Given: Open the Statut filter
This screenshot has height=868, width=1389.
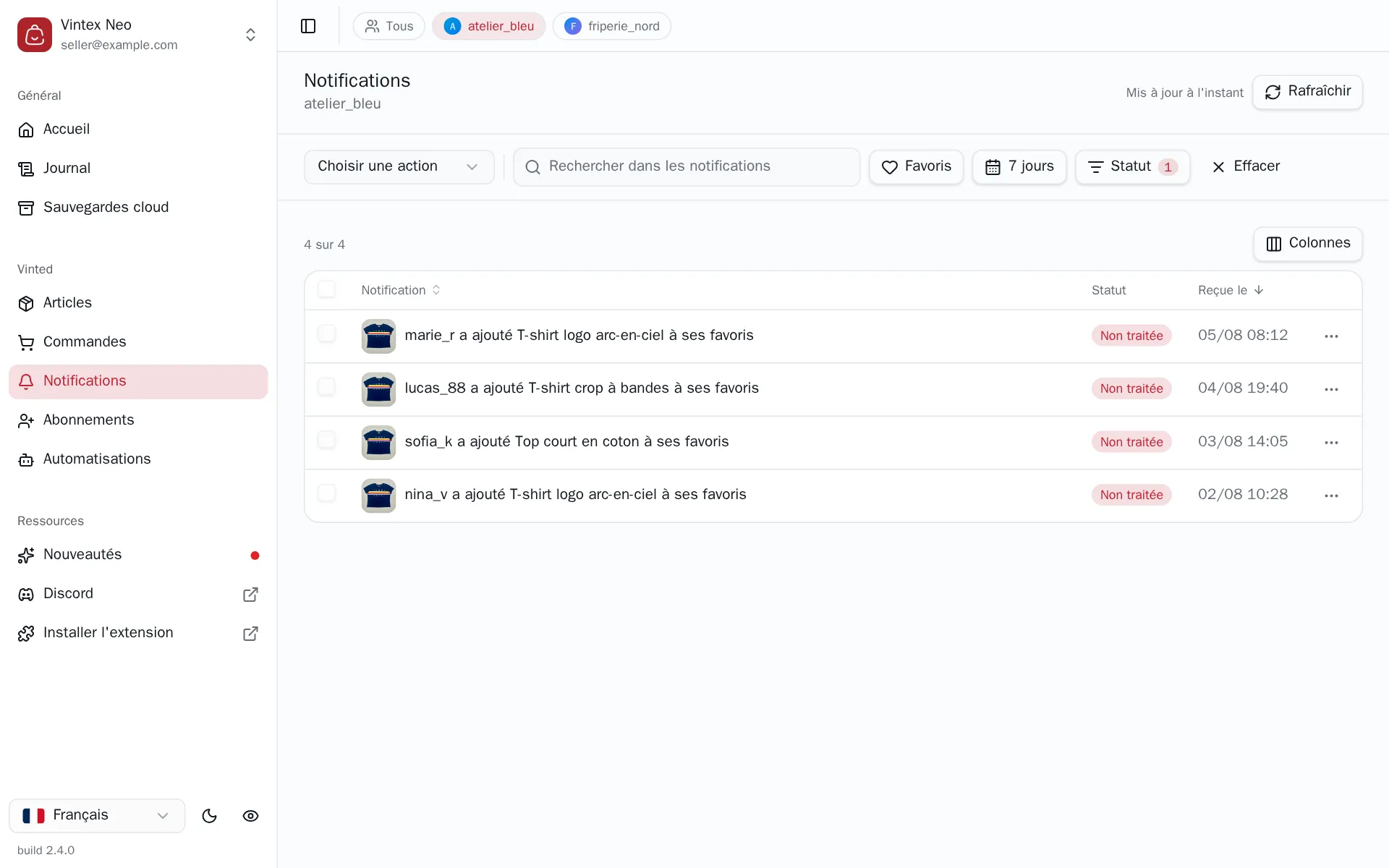Looking at the screenshot, I should click(1133, 166).
